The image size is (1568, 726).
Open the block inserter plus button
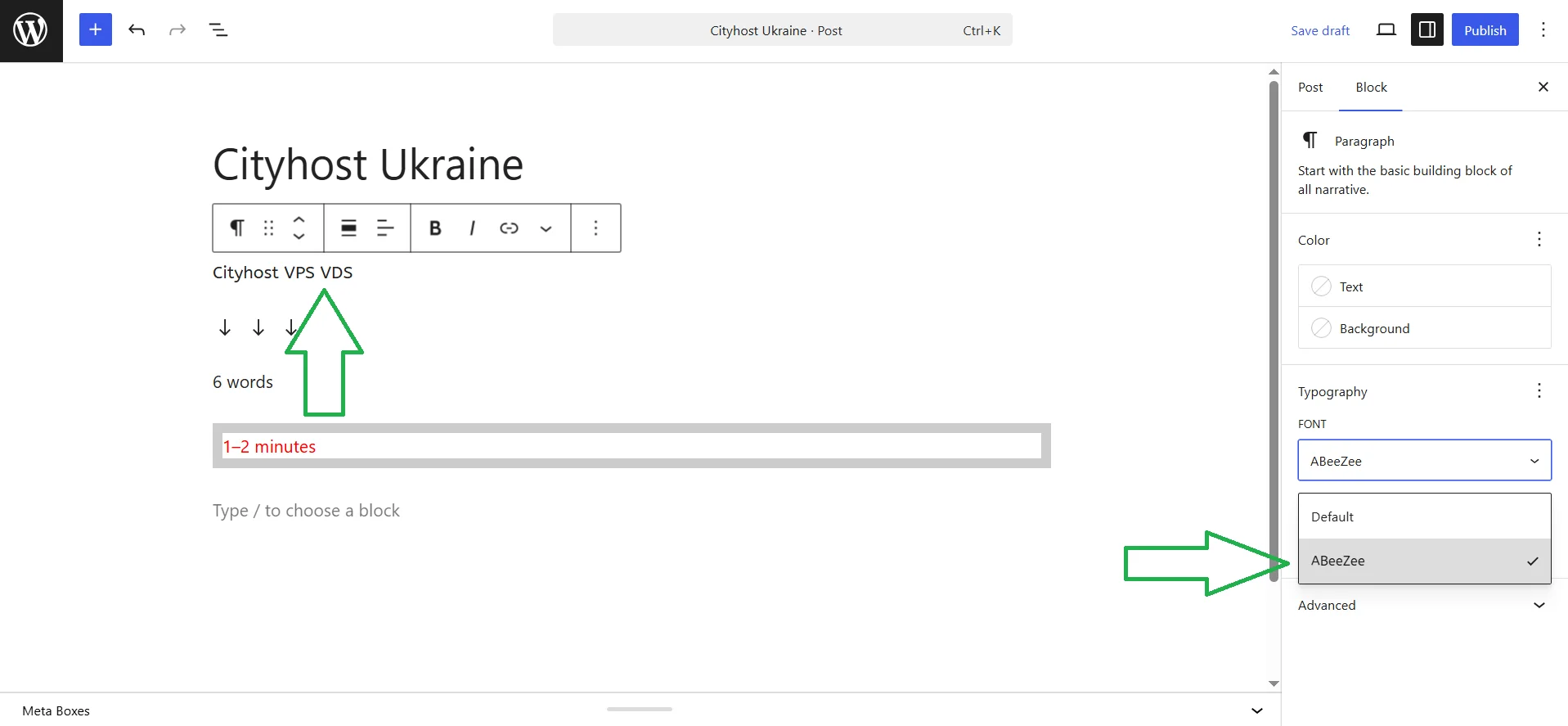[x=96, y=29]
